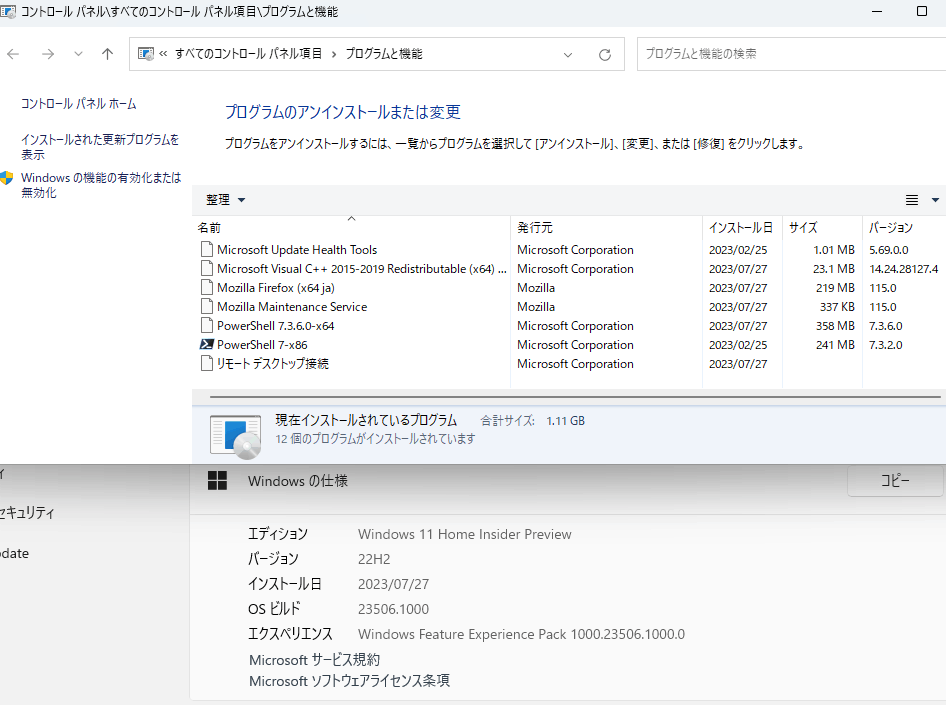Click the 5.69.0.0 version cell
The height and width of the screenshot is (705, 946).
[x=888, y=250]
